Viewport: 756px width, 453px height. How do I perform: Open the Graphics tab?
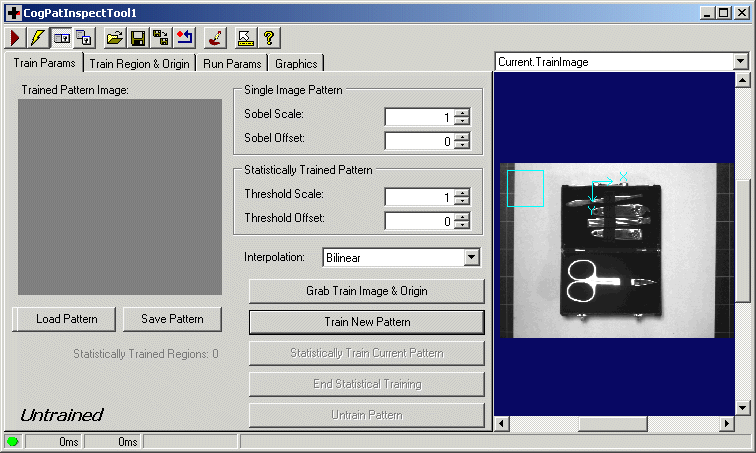pyautogui.click(x=296, y=64)
